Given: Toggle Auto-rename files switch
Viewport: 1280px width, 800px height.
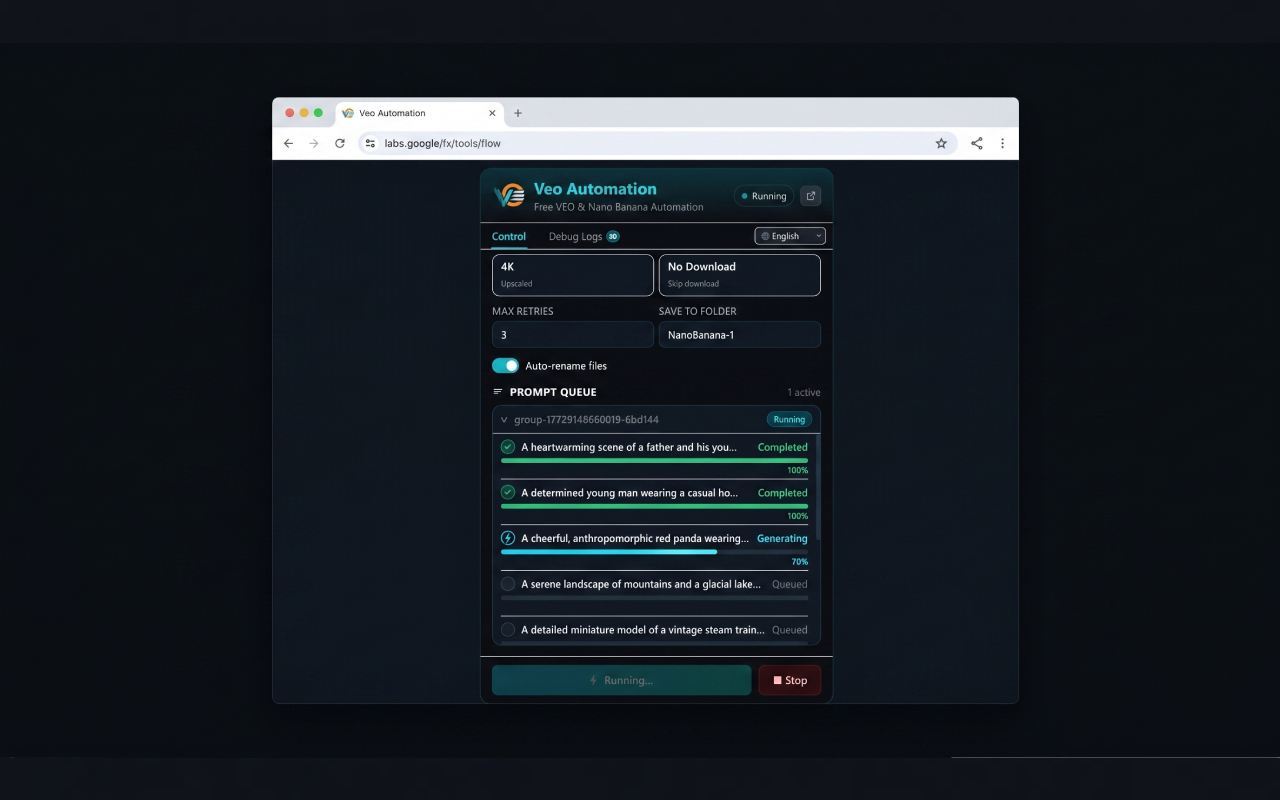Looking at the screenshot, I should pyautogui.click(x=505, y=366).
